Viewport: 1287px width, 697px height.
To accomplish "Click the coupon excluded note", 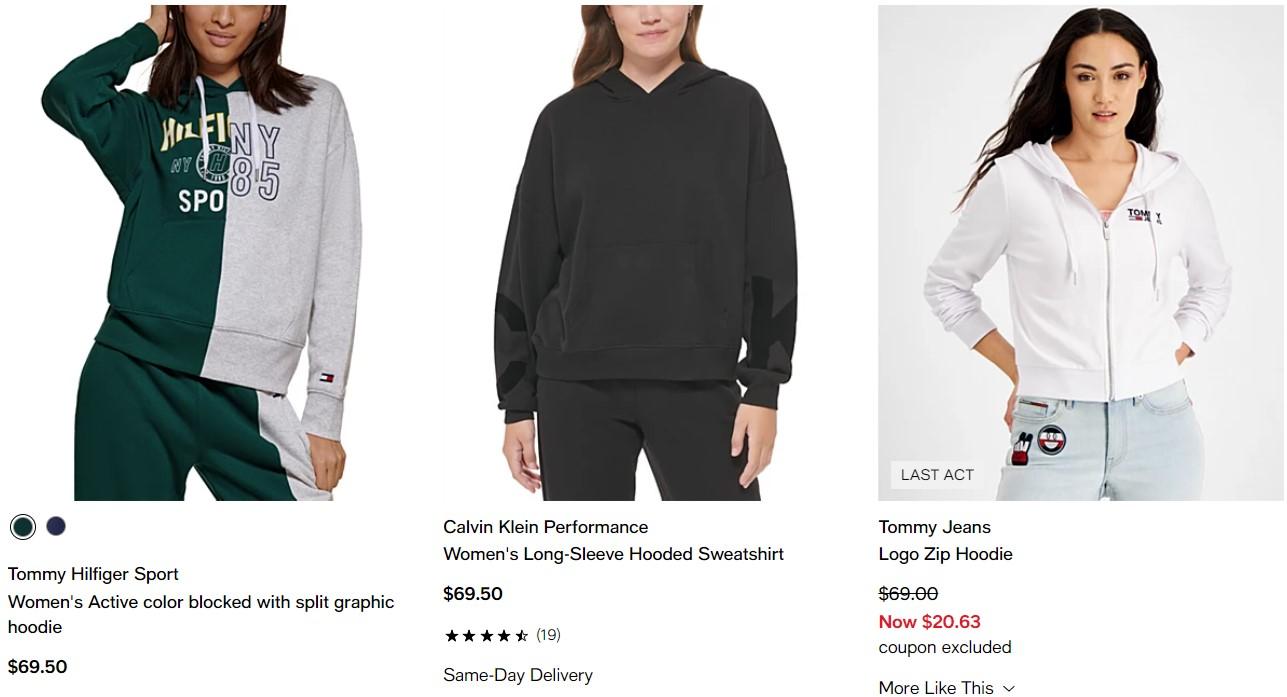I will (x=944, y=648).
